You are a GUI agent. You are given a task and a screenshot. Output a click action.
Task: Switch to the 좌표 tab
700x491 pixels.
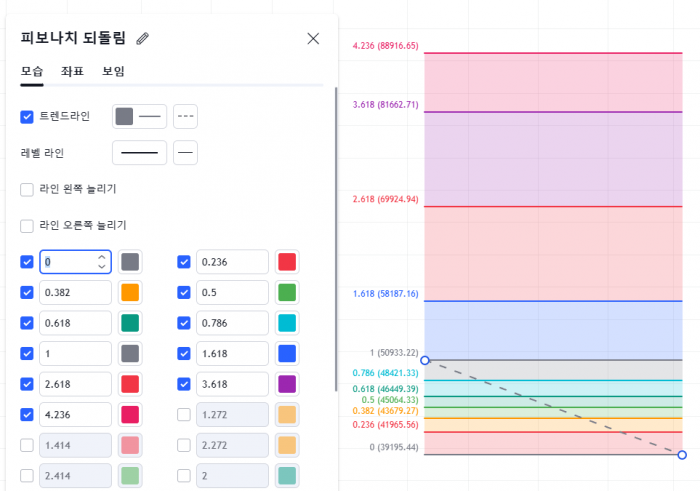(x=72, y=71)
